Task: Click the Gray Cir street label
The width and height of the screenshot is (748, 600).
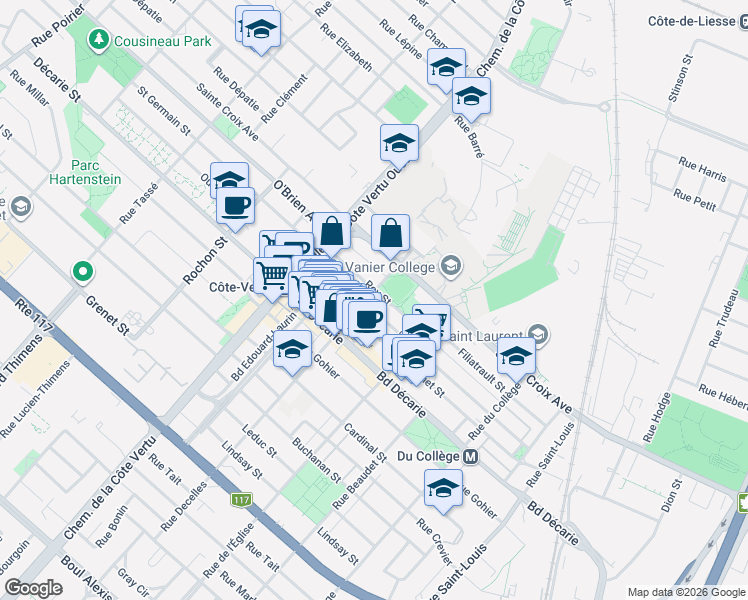Action: click(133, 580)
